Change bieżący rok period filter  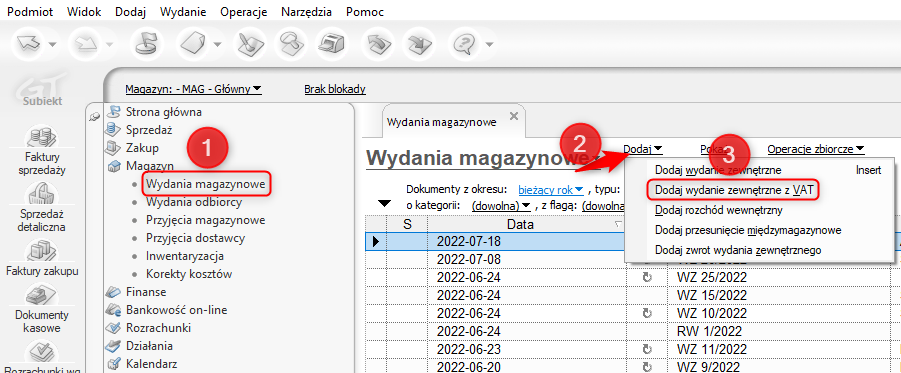coord(551,189)
